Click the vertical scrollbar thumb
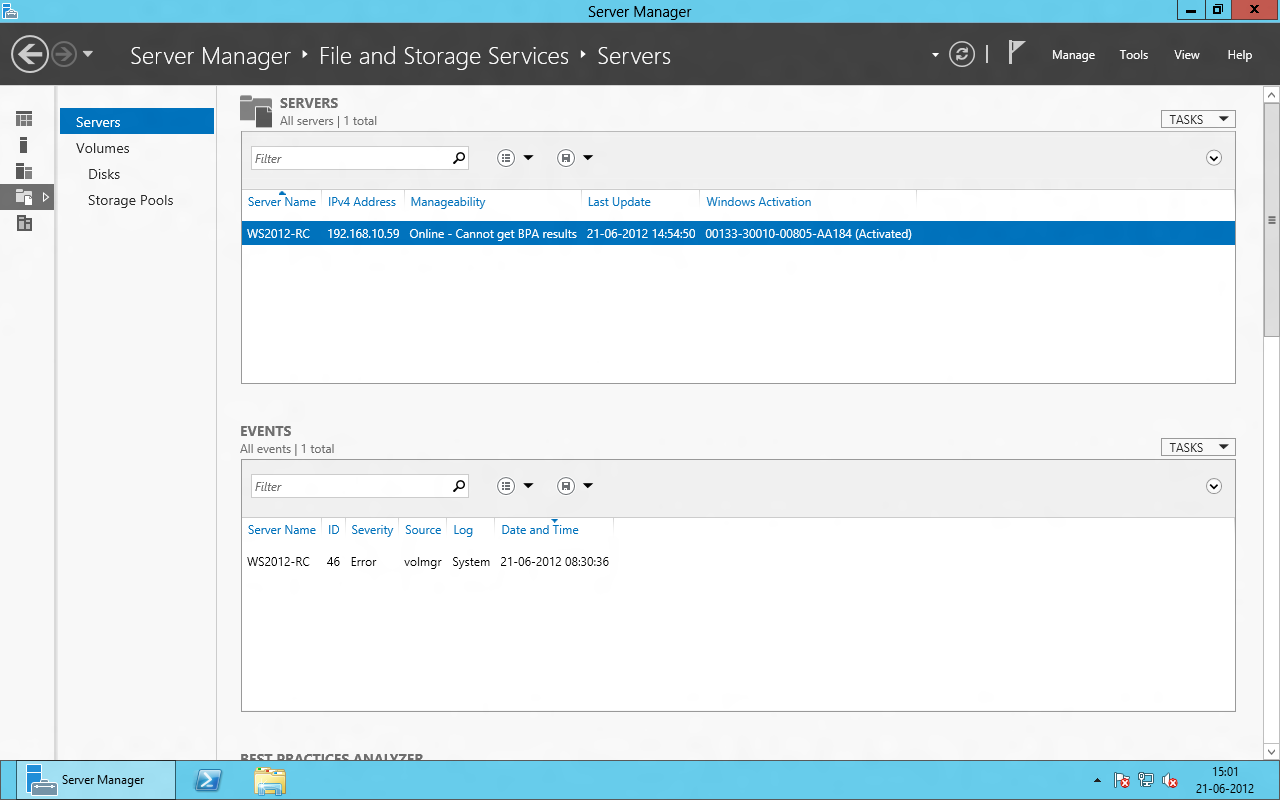The width and height of the screenshot is (1280, 800). click(x=1272, y=220)
